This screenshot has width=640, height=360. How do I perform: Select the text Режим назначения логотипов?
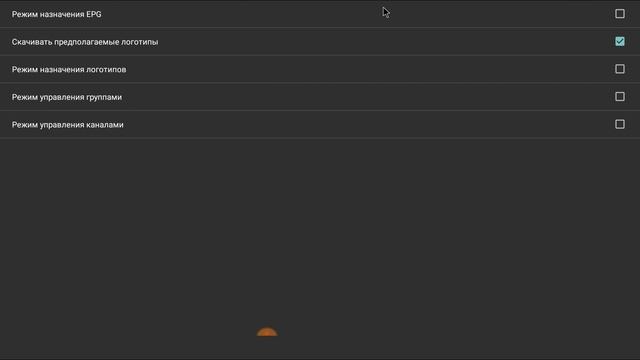point(69,69)
